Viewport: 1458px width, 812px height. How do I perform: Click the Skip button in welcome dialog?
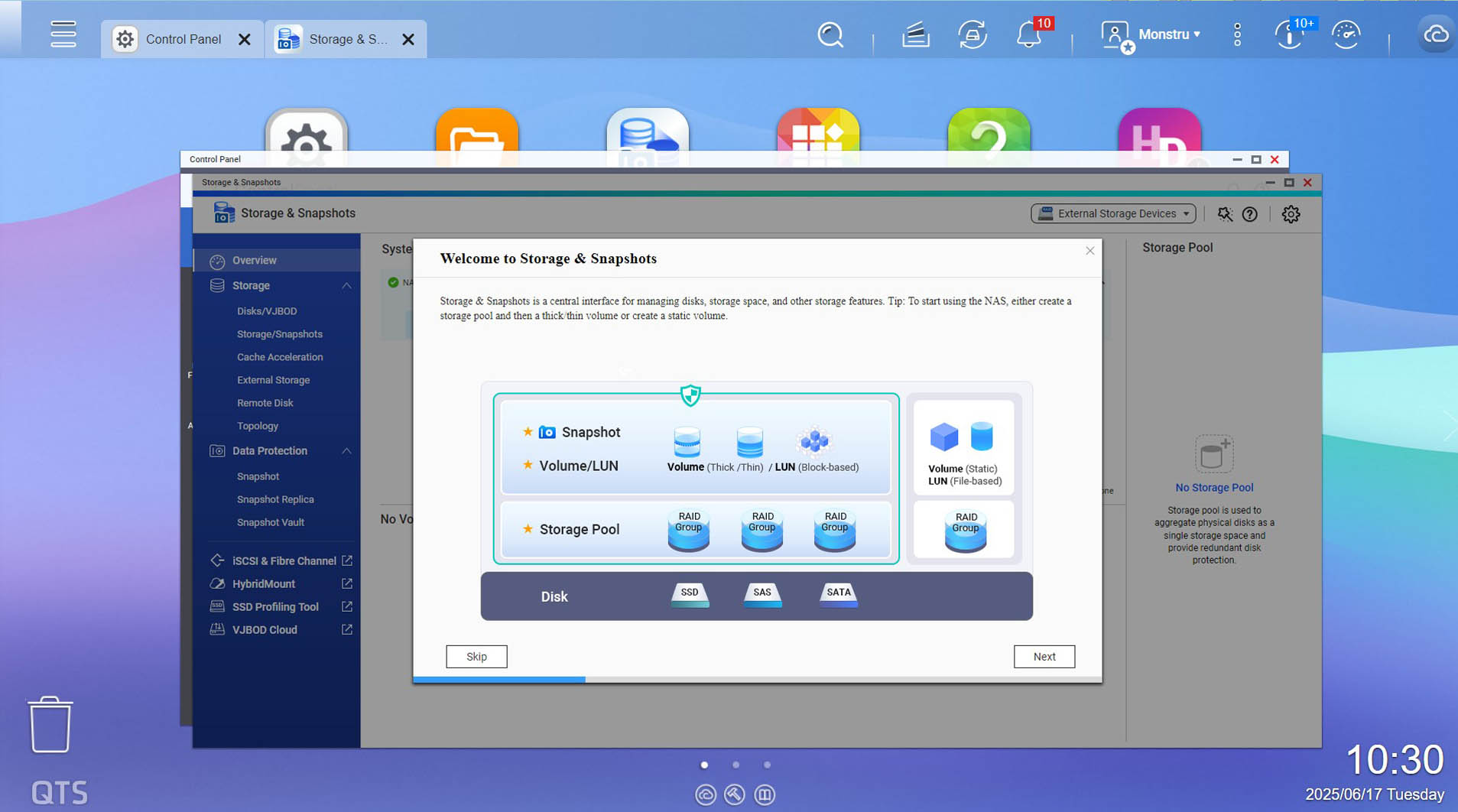point(476,657)
